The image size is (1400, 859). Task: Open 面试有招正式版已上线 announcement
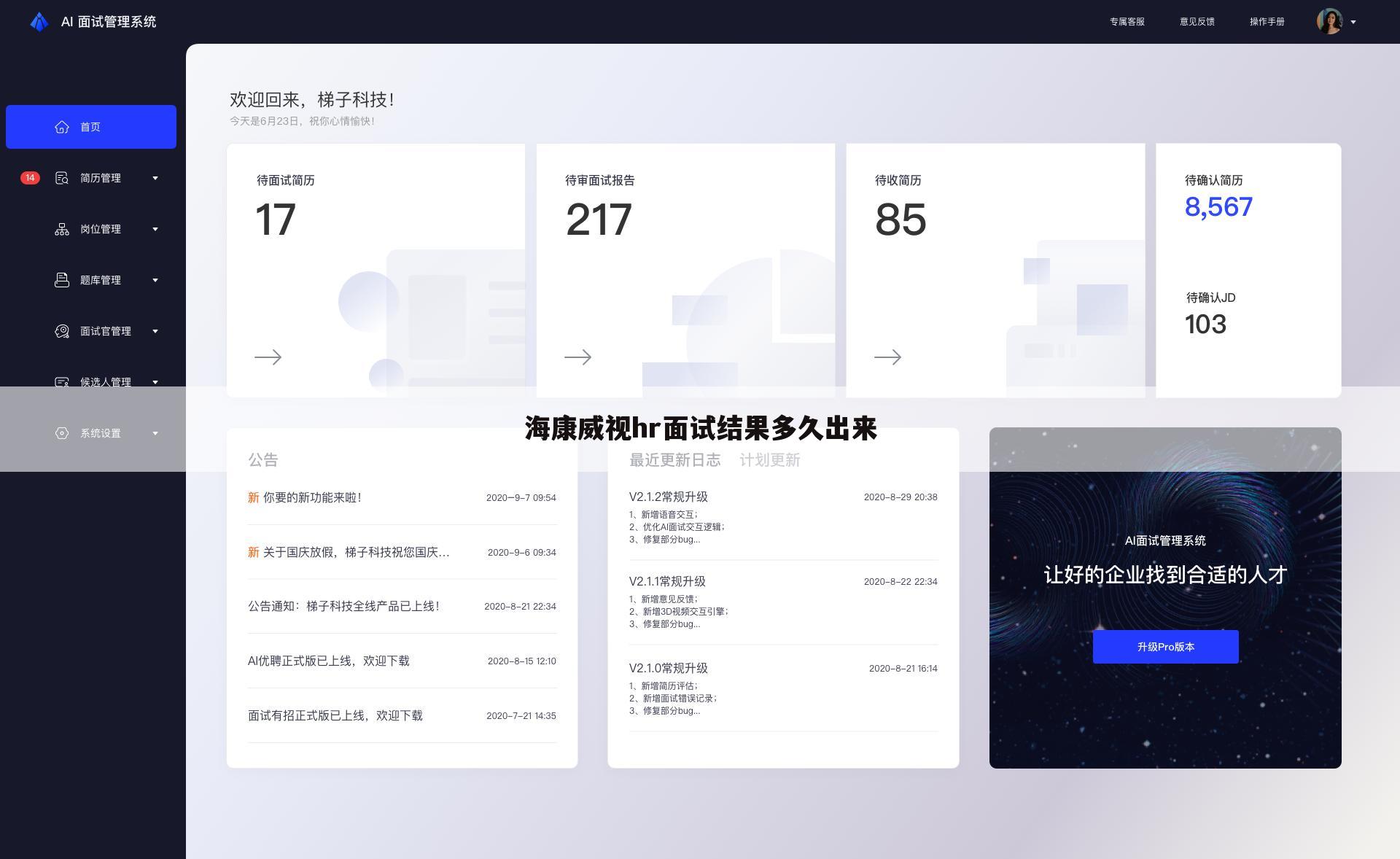[x=335, y=715]
